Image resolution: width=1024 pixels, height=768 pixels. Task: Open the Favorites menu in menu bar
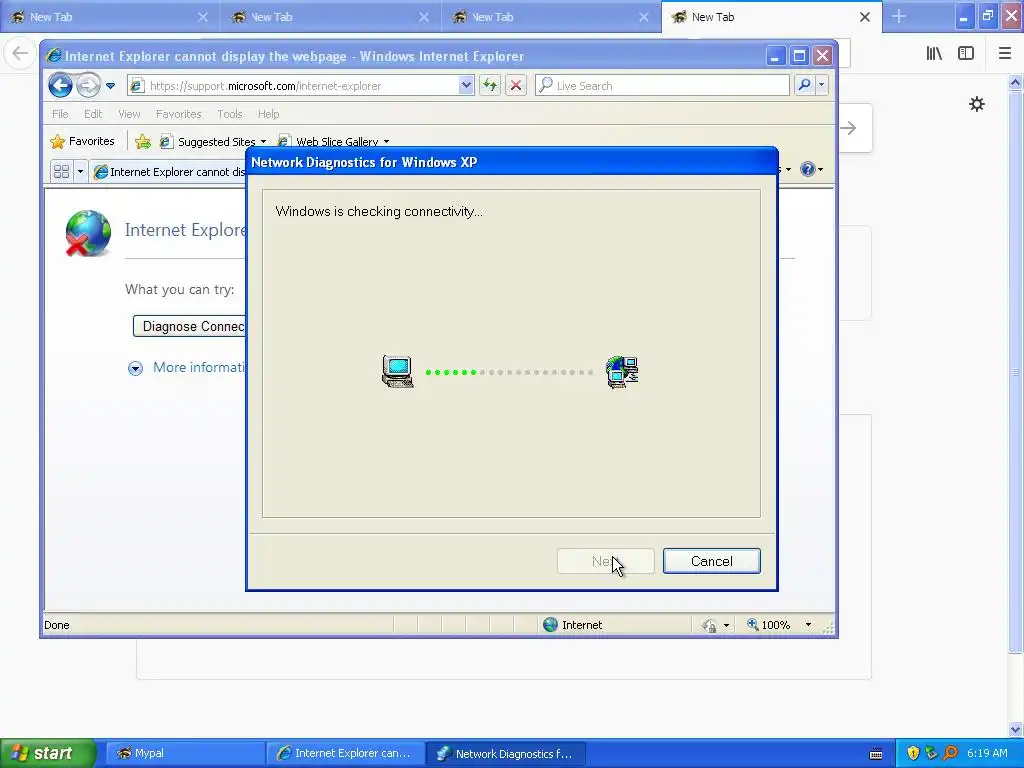tap(178, 114)
